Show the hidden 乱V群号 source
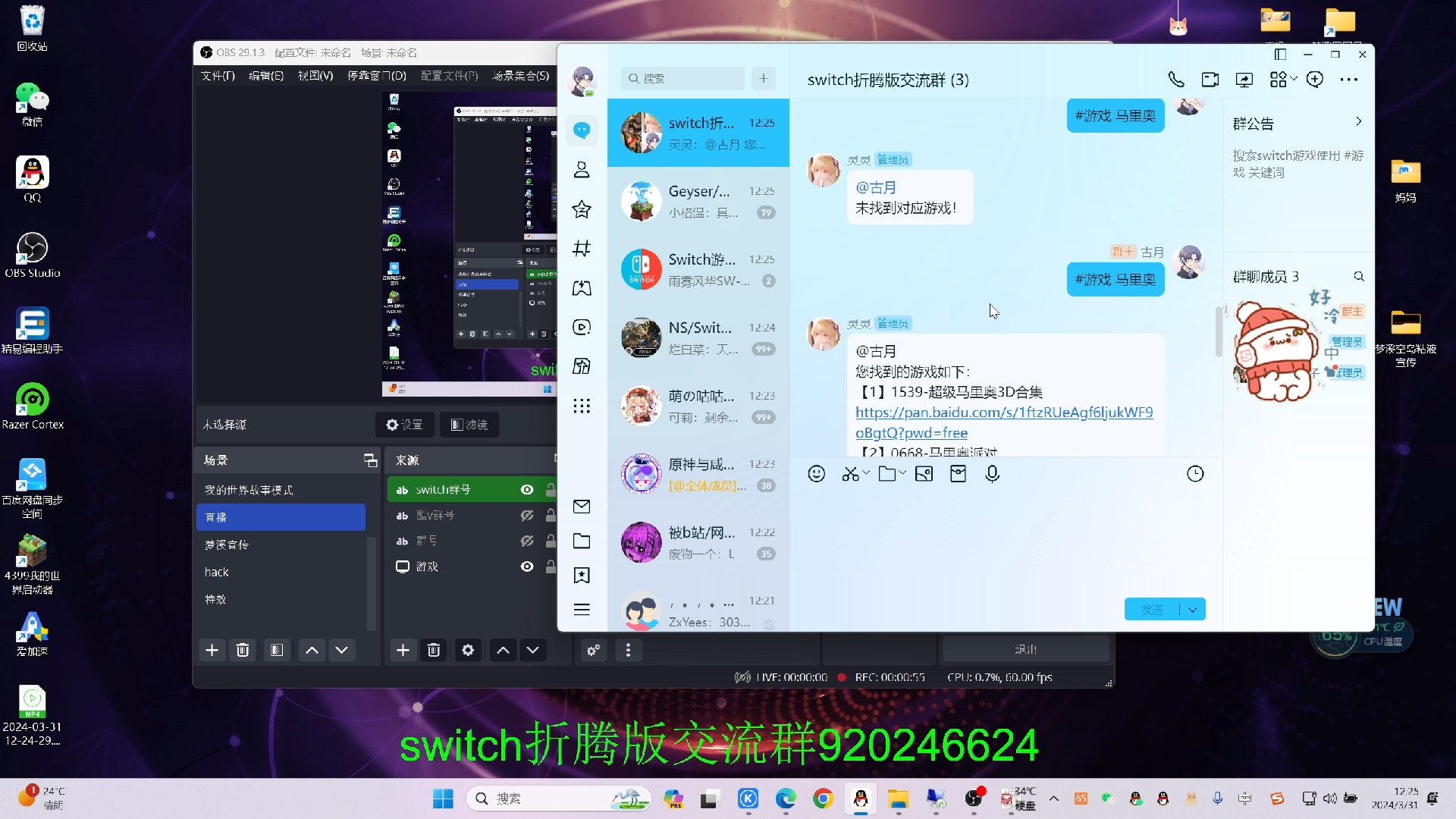1456x819 pixels. tap(527, 516)
